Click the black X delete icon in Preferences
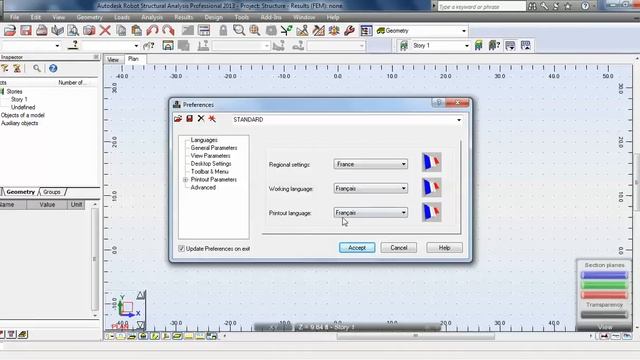The width and height of the screenshot is (640, 360). 201,119
